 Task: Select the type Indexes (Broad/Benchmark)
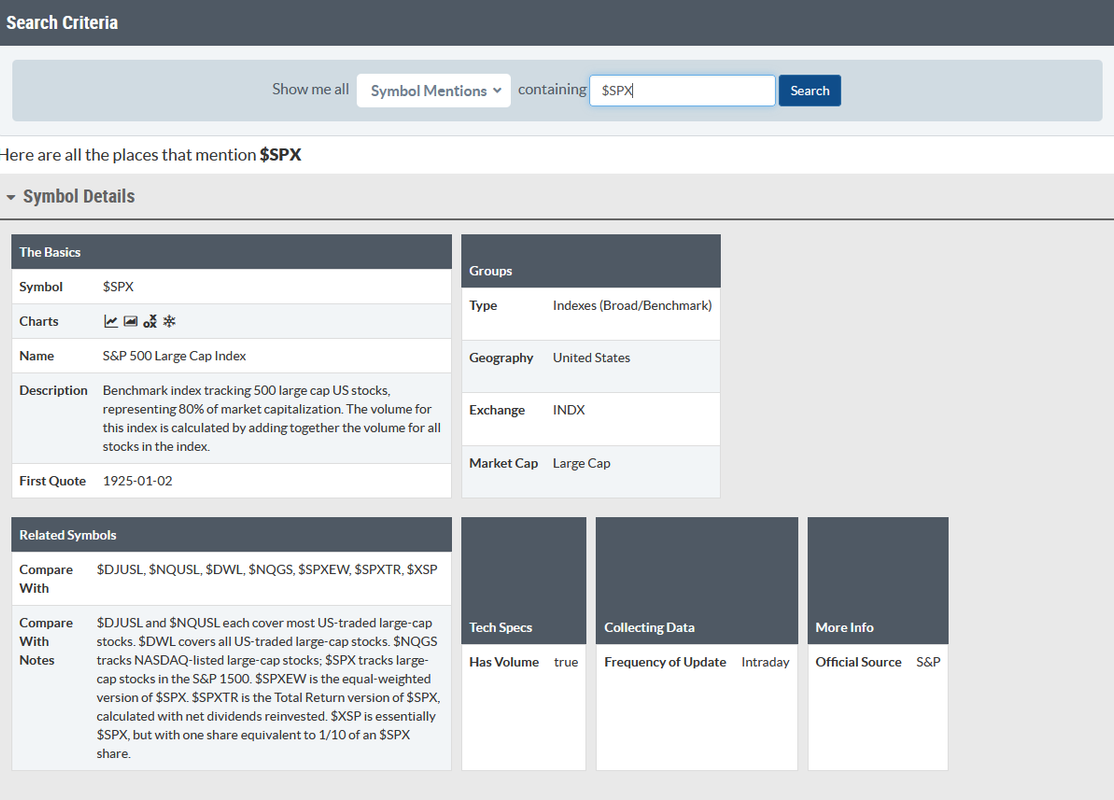(632, 306)
